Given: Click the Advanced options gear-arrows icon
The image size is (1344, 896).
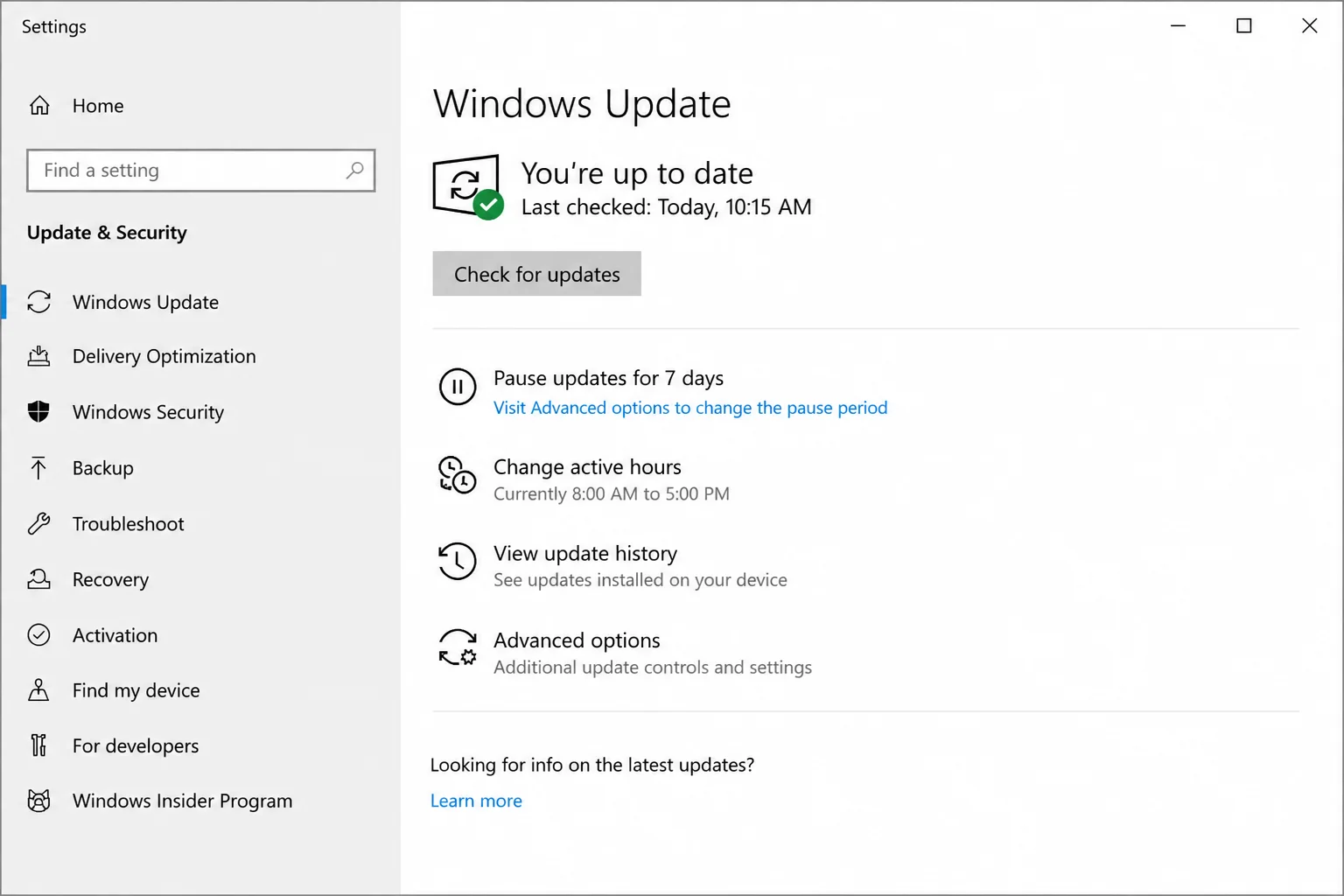Looking at the screenshot, I should coord(458,647).
